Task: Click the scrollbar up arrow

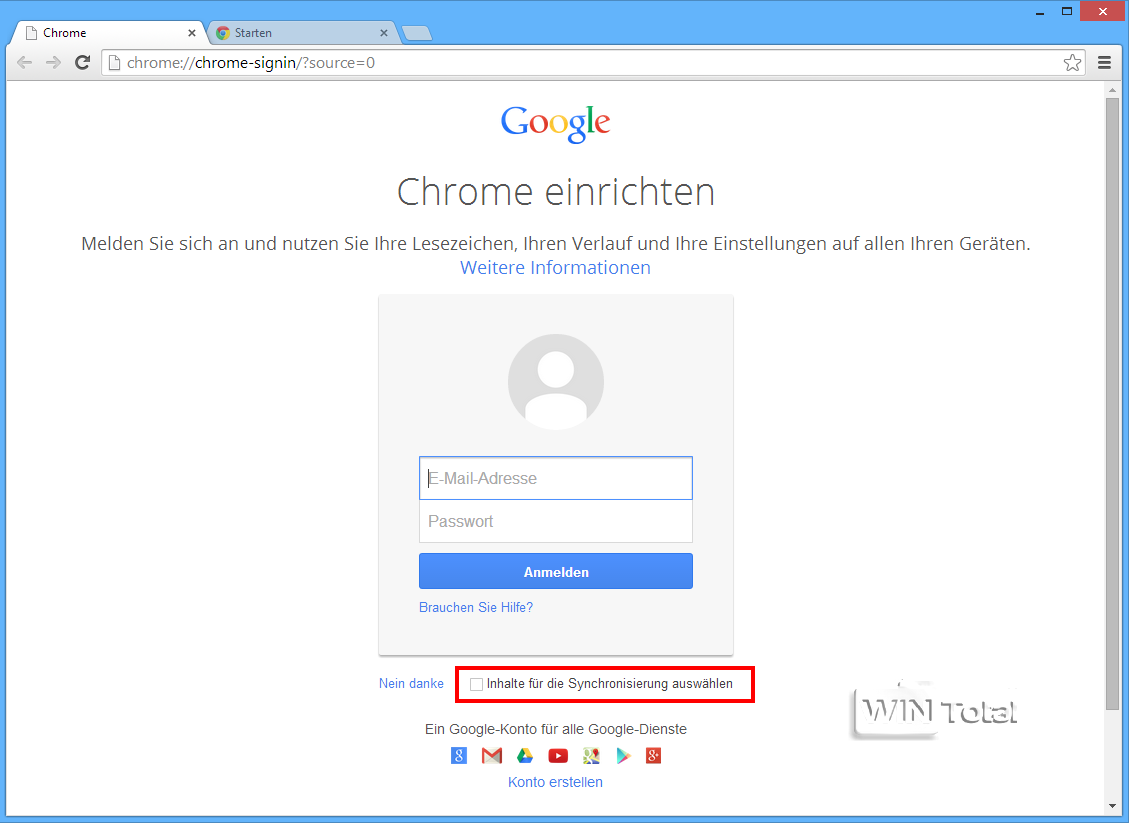Action: (1112, 89)
